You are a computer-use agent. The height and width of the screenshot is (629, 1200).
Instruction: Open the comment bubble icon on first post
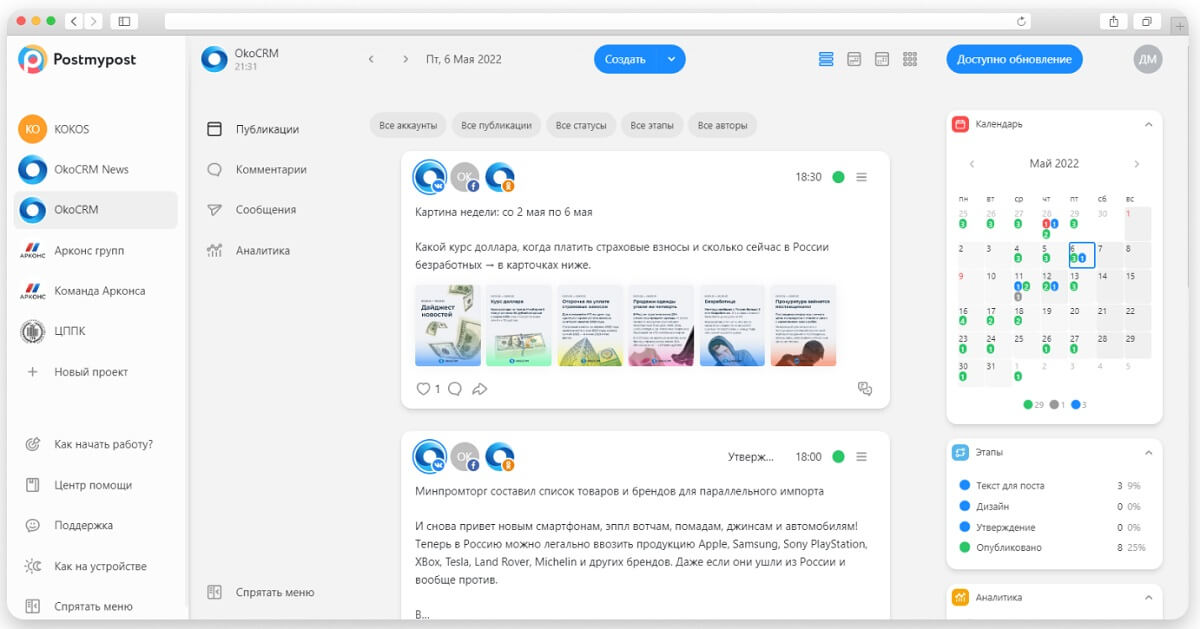point(454,389)
